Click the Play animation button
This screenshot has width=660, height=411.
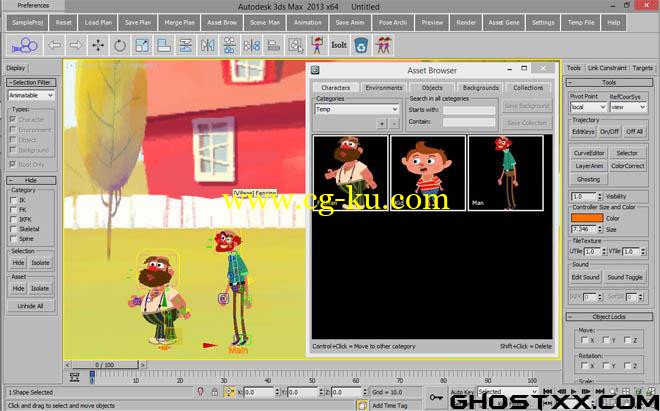[573, 391]
